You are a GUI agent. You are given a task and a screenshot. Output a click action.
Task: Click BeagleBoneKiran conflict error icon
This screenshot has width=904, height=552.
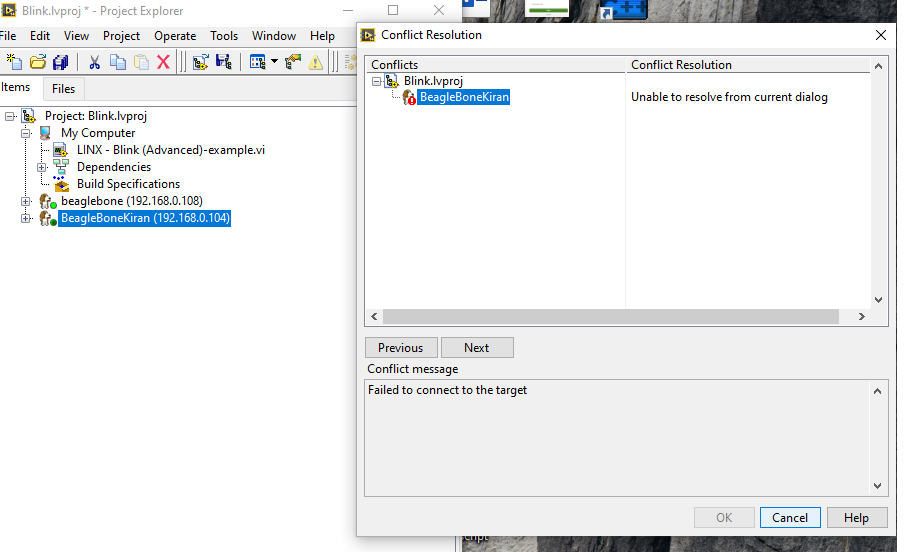point(409,97)
